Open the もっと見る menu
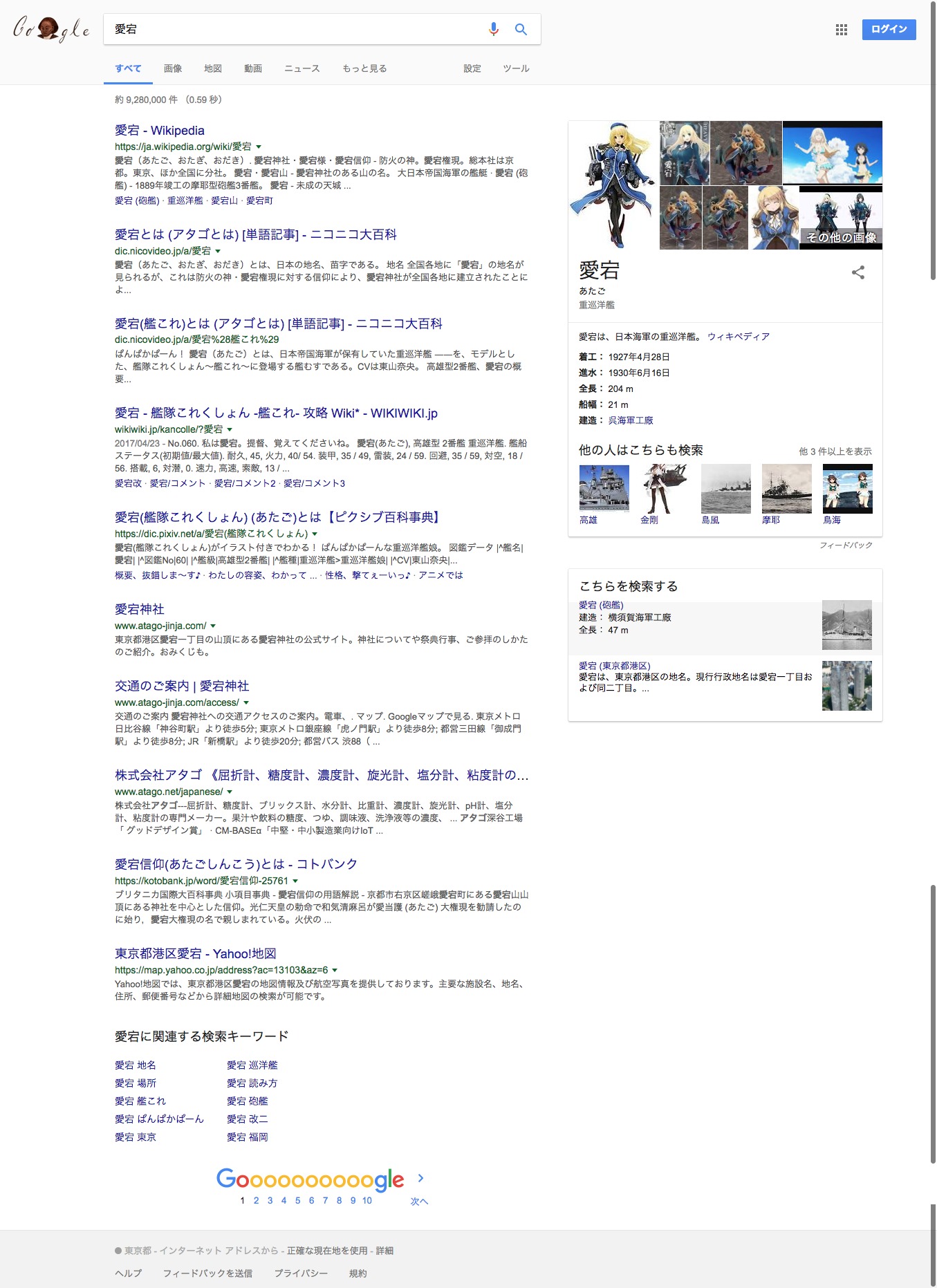The width and height of the screenshot is (937, 1288). pos(364,68)
